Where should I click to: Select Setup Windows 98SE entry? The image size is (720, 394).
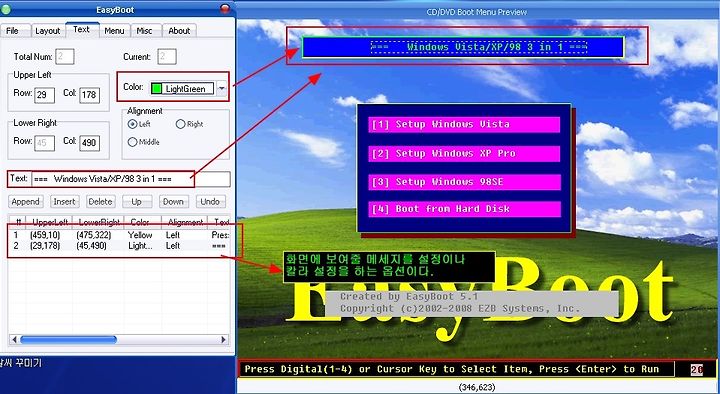(x=464, y=182)
